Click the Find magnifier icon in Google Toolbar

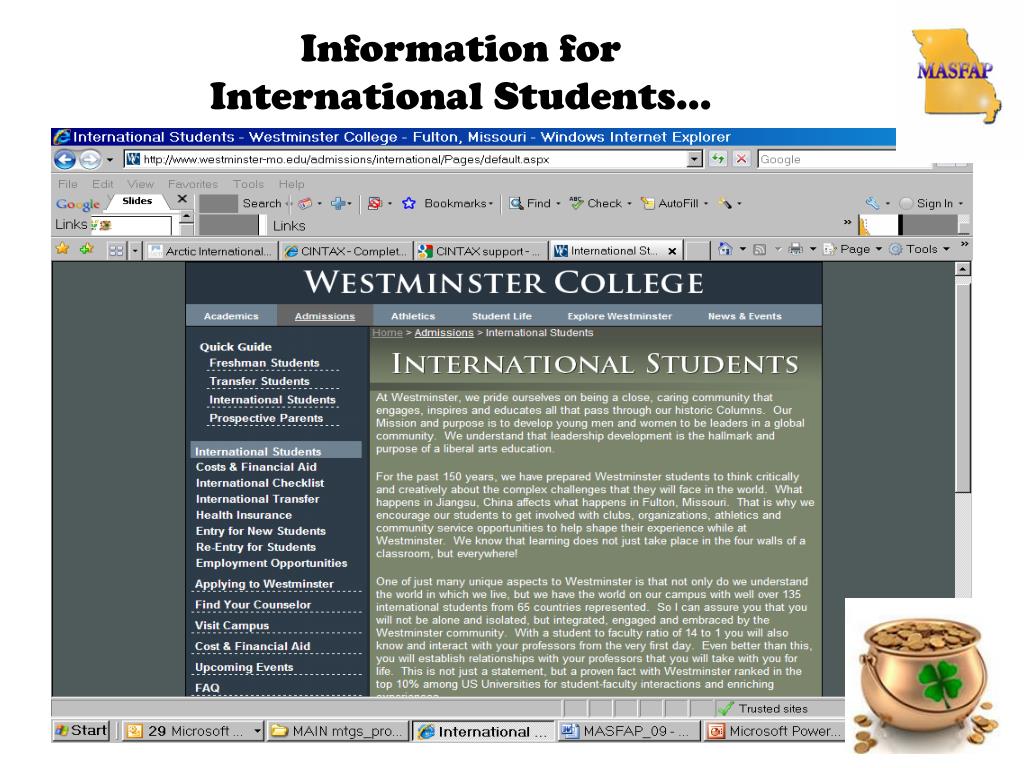coord(516,203)
